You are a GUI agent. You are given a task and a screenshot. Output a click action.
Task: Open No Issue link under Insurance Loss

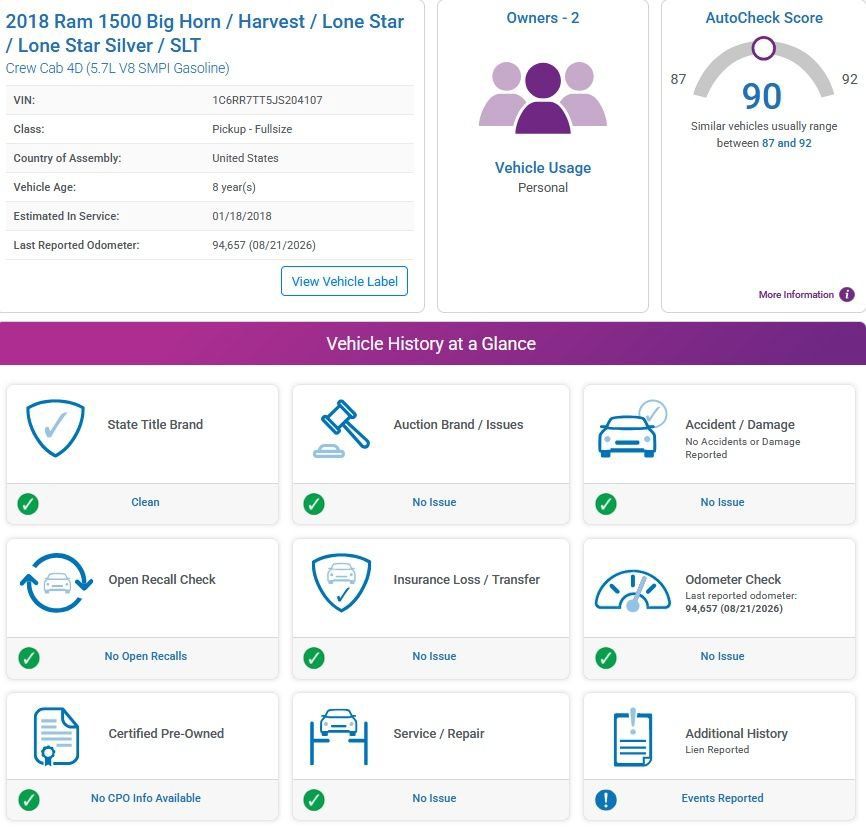pyautogui.click(x=434, y=656)
